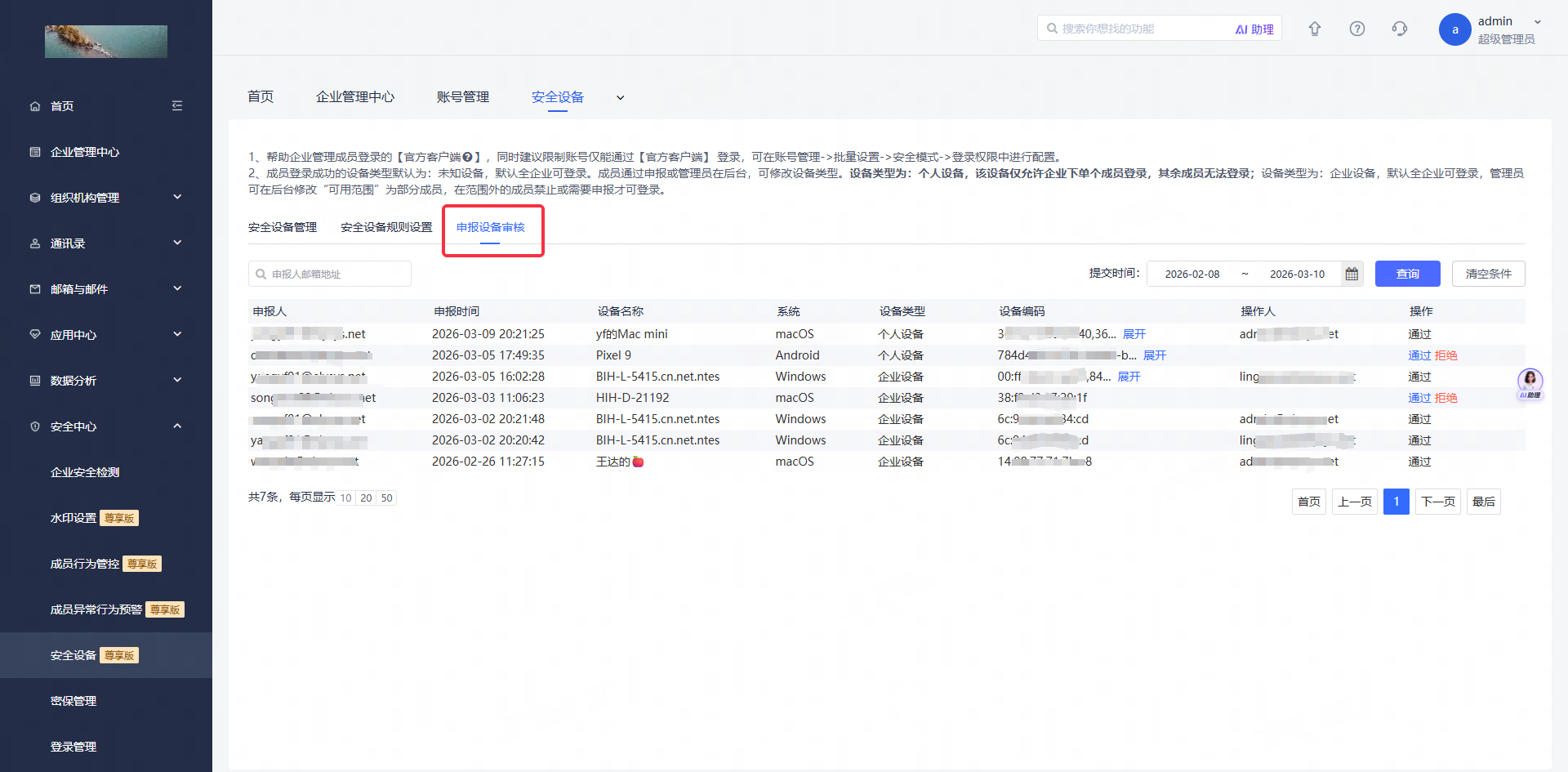1568x772 pixels.
Task: Collapse the 安全中心 submenu chevron
Action: (177, 426)
